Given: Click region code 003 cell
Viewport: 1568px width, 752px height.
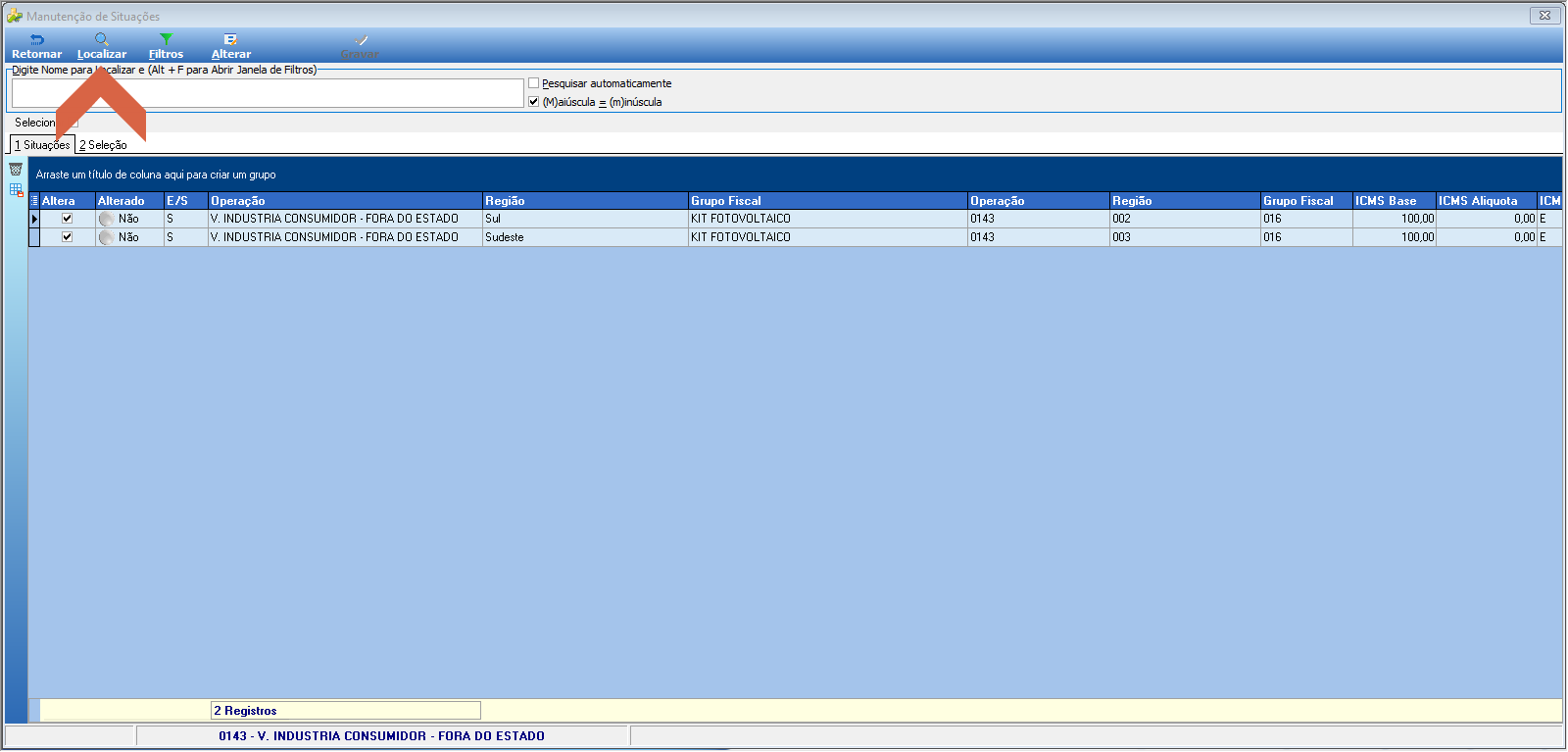Looking at the screenshot, I should pyautogui.click(x=1185, y=237).
